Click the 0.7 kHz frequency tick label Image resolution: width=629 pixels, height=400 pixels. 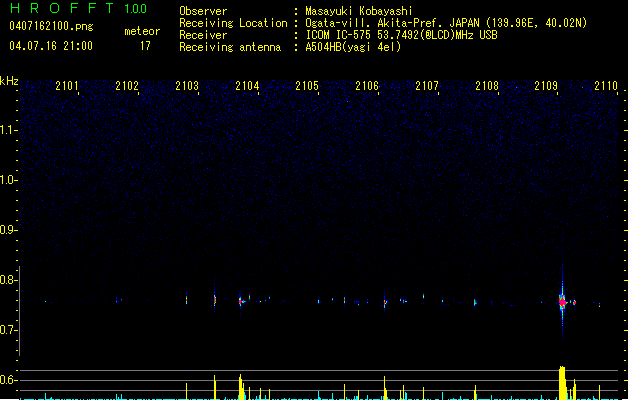[8, 330]
